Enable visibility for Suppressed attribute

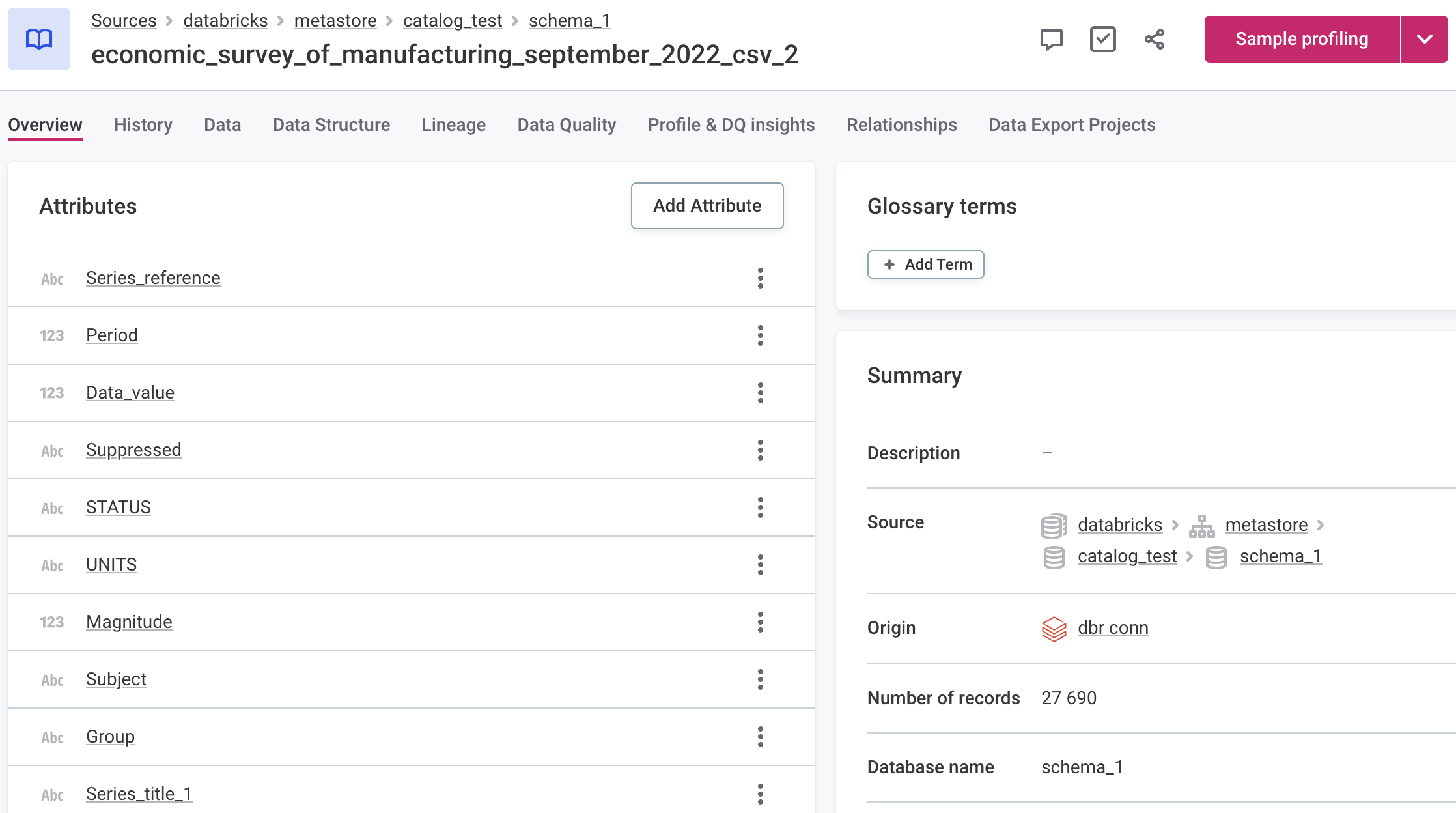tap(761, 450)
